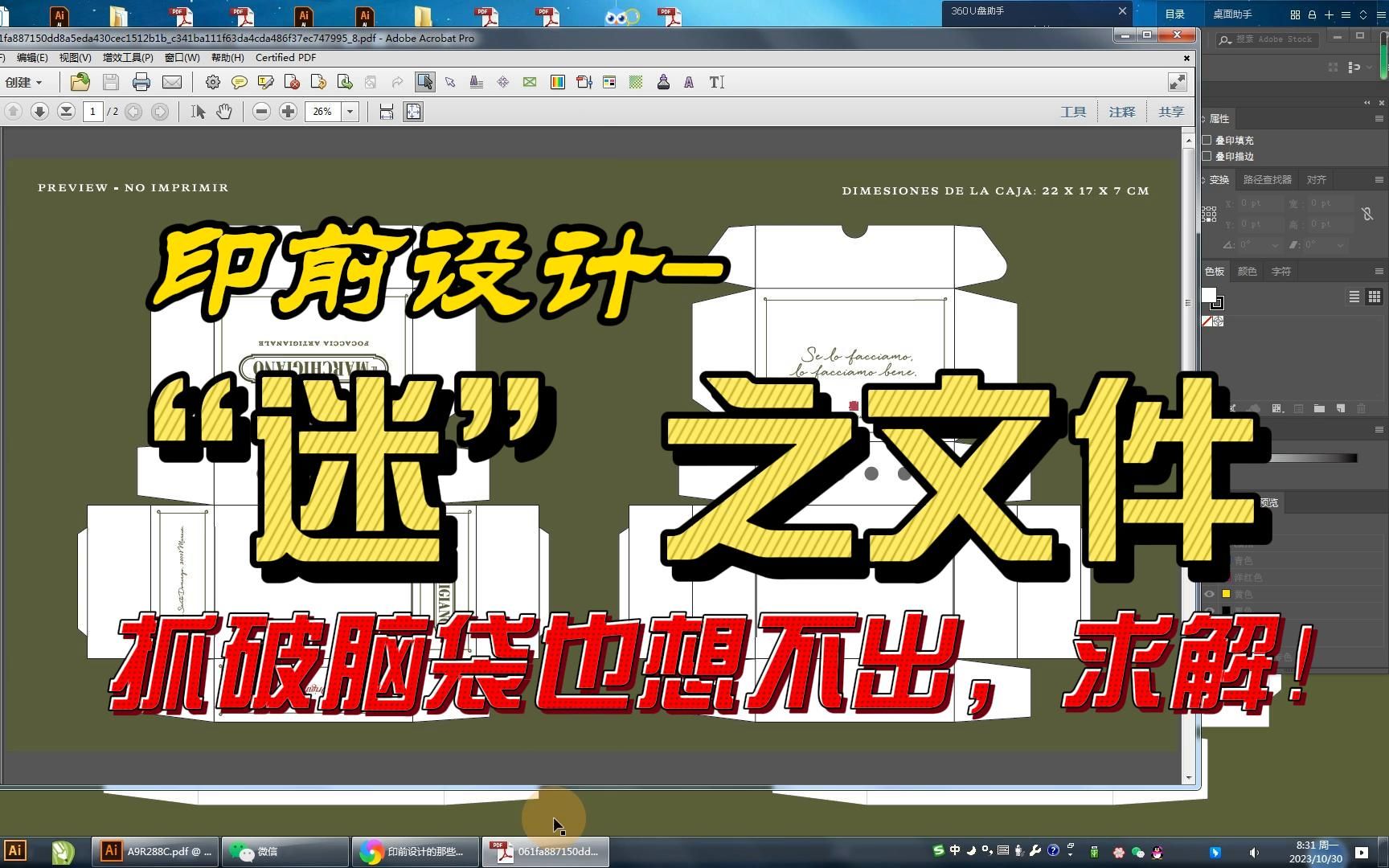This screenshot has width=1389, height=868.
Task: Switch to 字符 tab
Action: point(1280,271)
